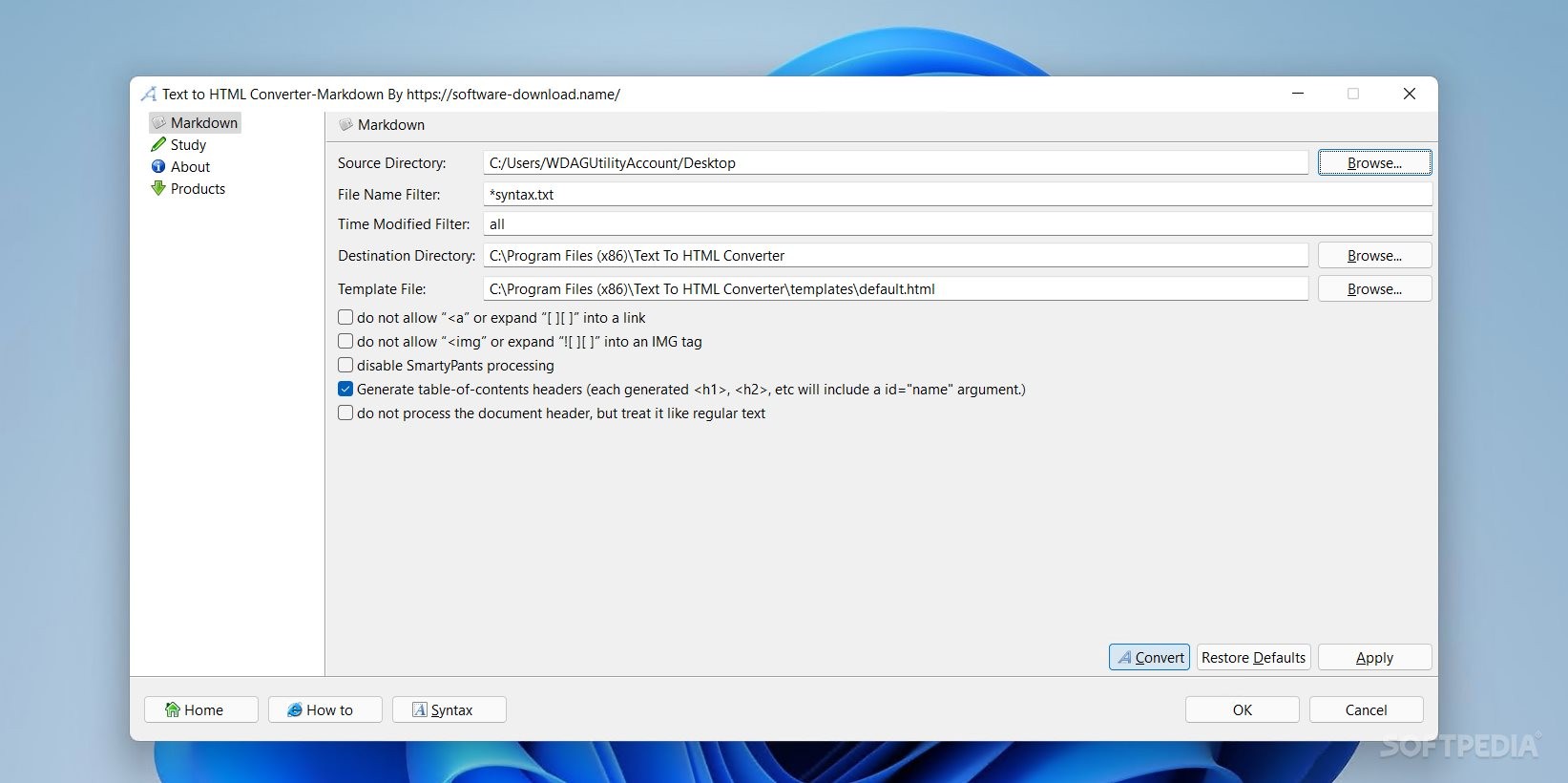Screen dimensions: 1568x783
Task: Check do not process the document header
Action: 345,413
